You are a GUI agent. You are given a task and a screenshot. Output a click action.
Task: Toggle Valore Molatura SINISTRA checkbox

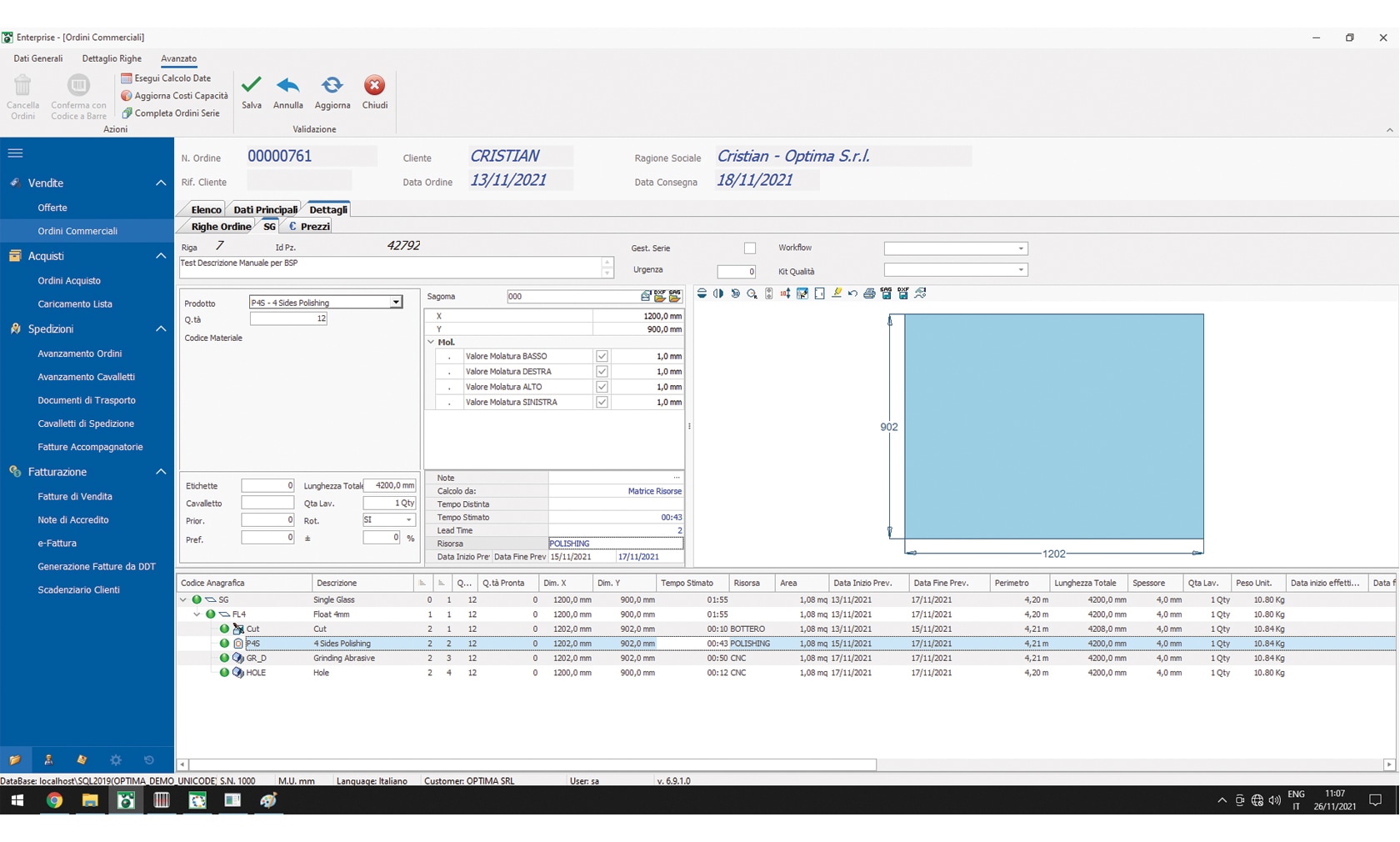point(602,402)
